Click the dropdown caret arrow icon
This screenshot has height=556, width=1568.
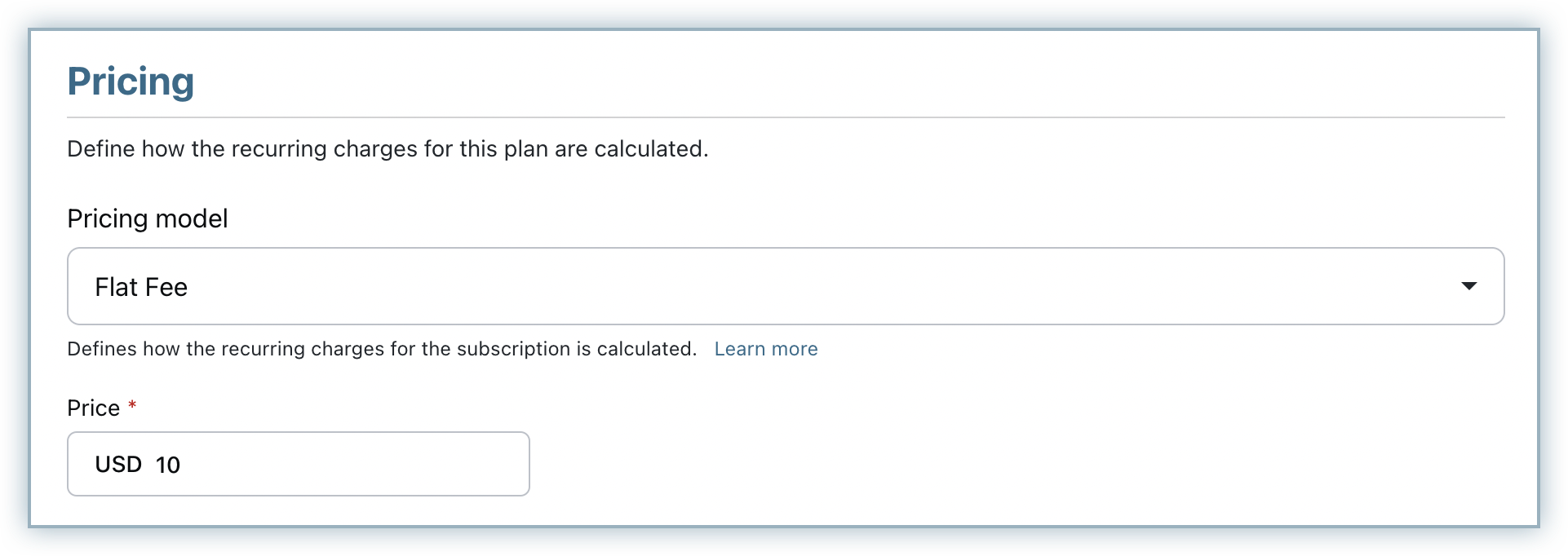click(1468, 286)
